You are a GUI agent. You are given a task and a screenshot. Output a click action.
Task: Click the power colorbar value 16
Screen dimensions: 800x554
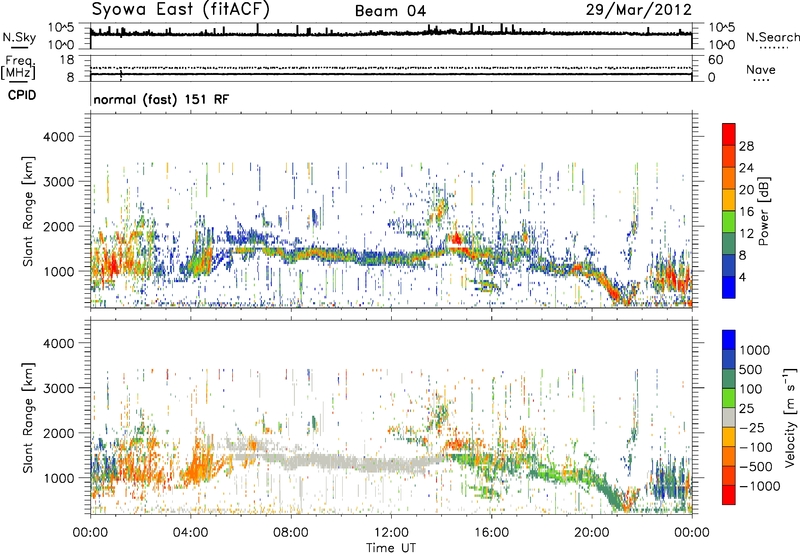pyautogui.click(x=746, y=212)
